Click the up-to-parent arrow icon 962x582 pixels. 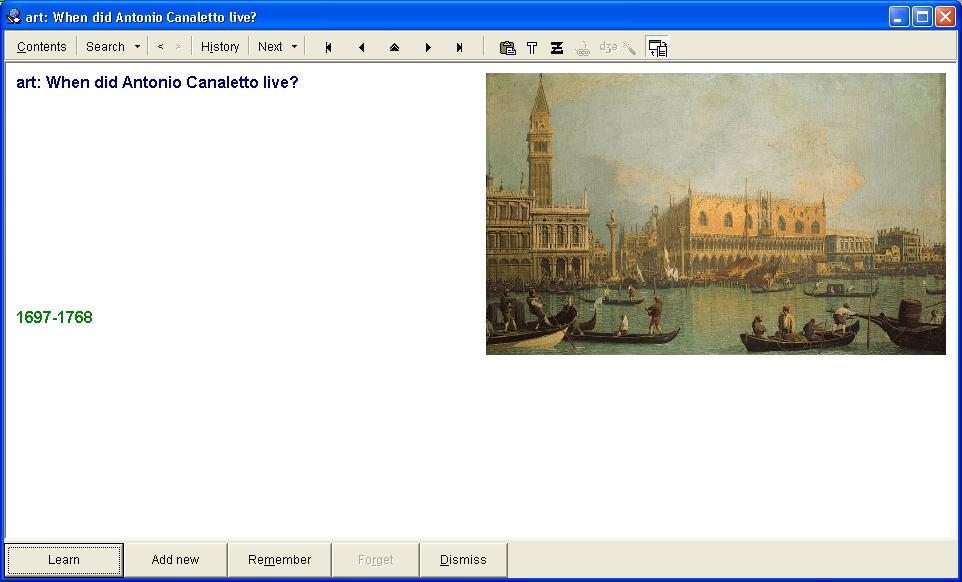394,47
